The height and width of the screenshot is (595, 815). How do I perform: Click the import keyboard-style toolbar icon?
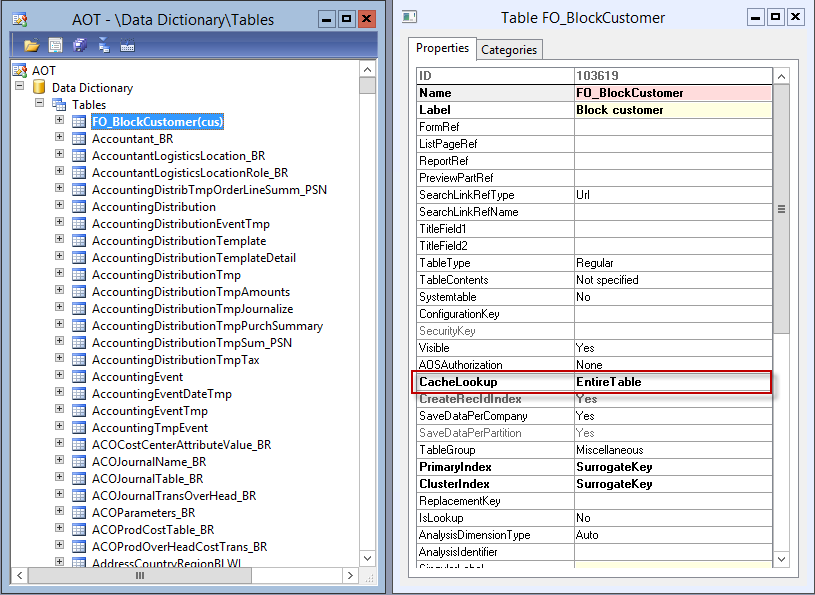click(127, 46)
